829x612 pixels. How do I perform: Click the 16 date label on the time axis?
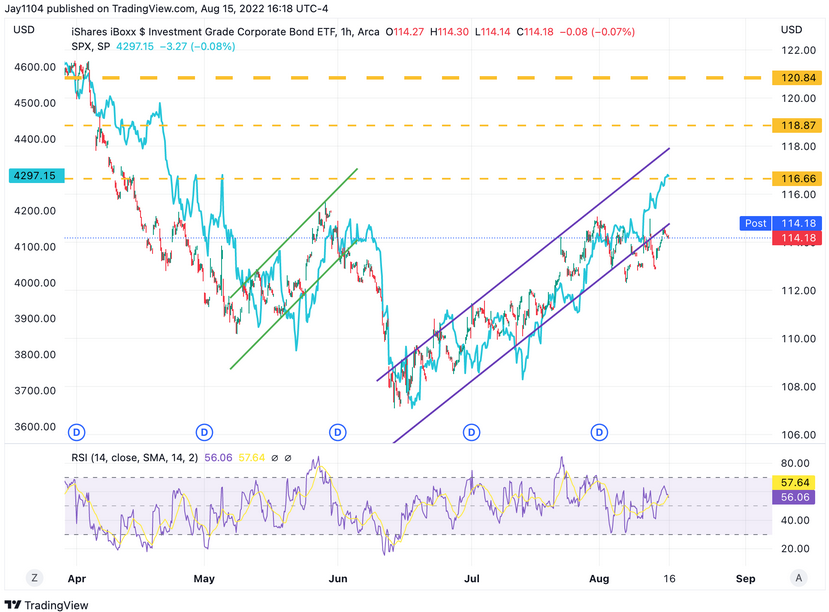point(669,579)
